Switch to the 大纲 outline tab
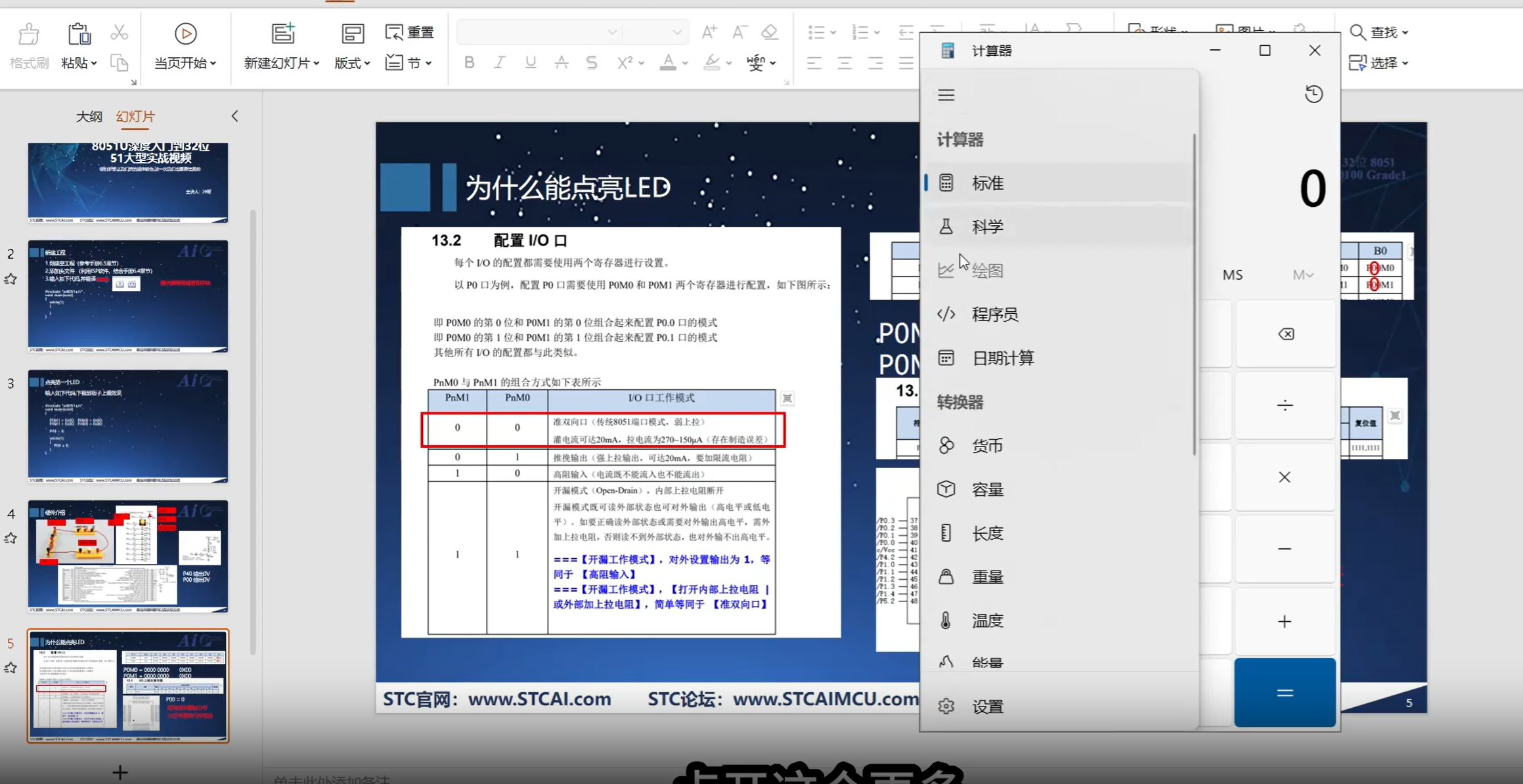 click(89, 116)
